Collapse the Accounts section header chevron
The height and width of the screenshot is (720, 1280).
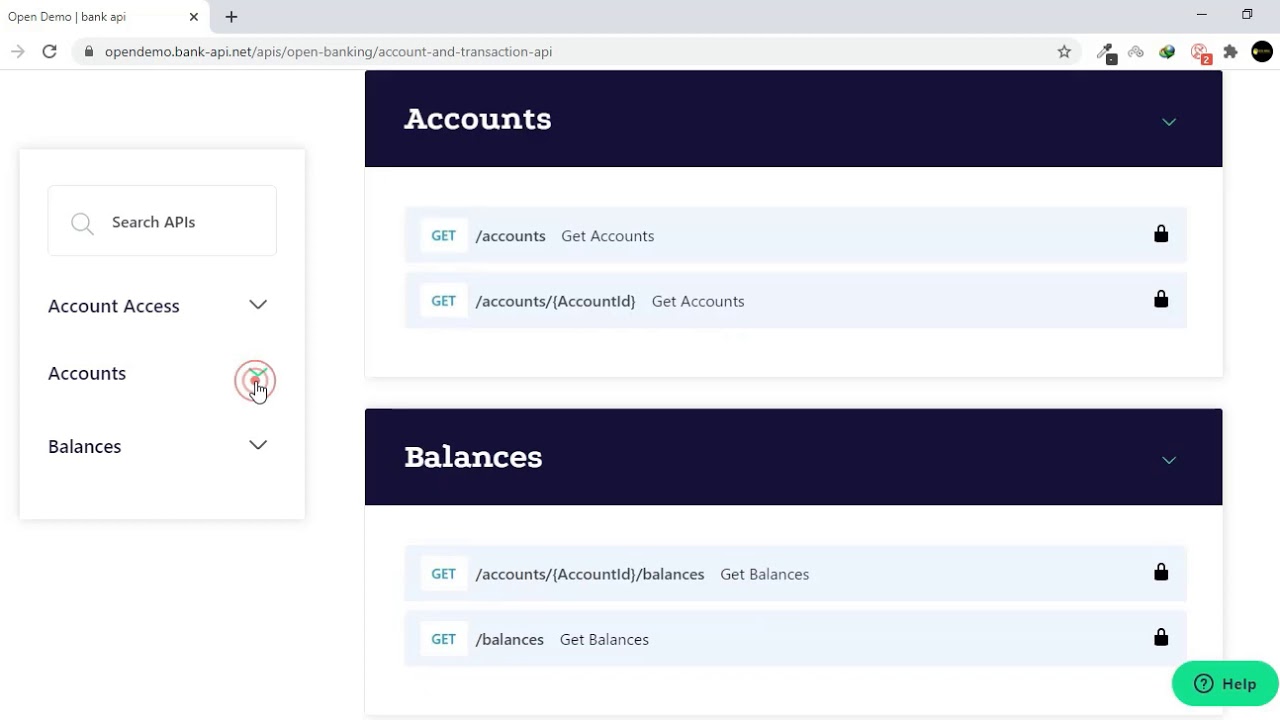1169,122
